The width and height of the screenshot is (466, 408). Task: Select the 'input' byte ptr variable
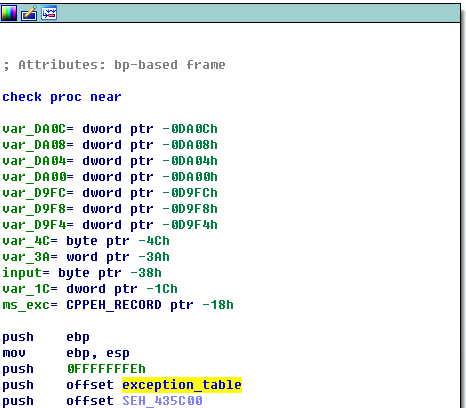[82, 273]
